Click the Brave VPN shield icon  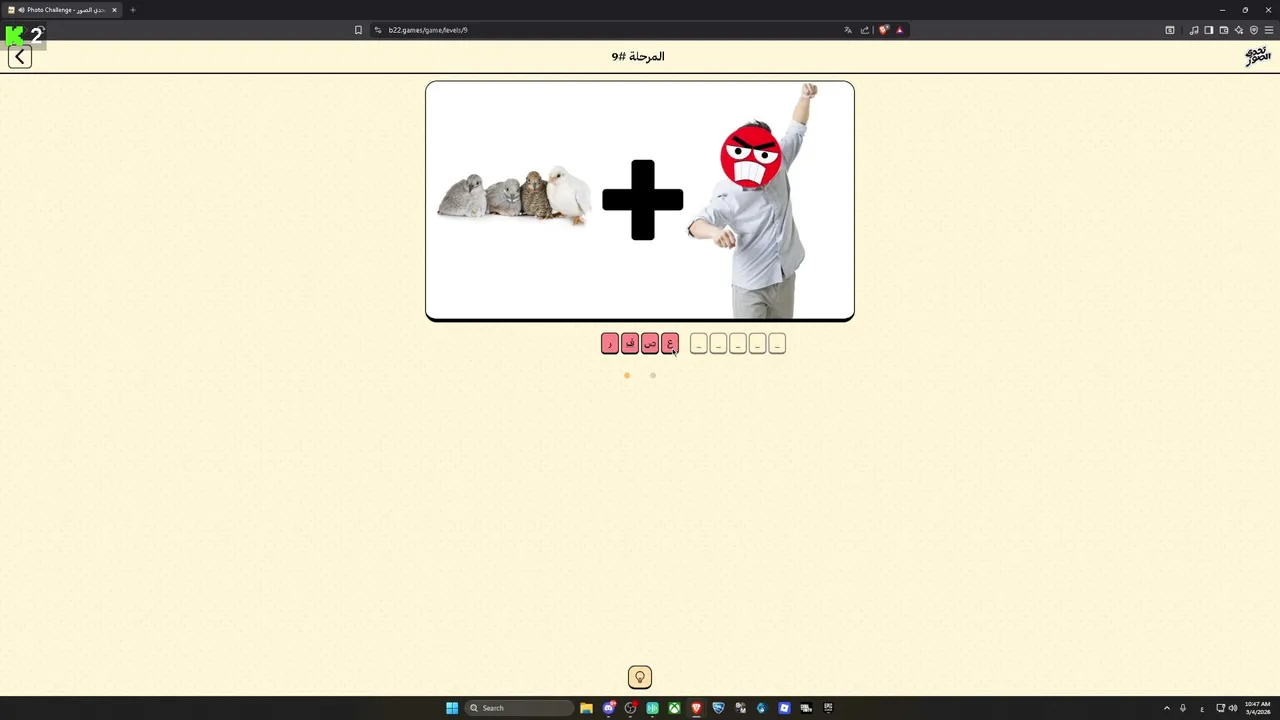click(1254, 30)
